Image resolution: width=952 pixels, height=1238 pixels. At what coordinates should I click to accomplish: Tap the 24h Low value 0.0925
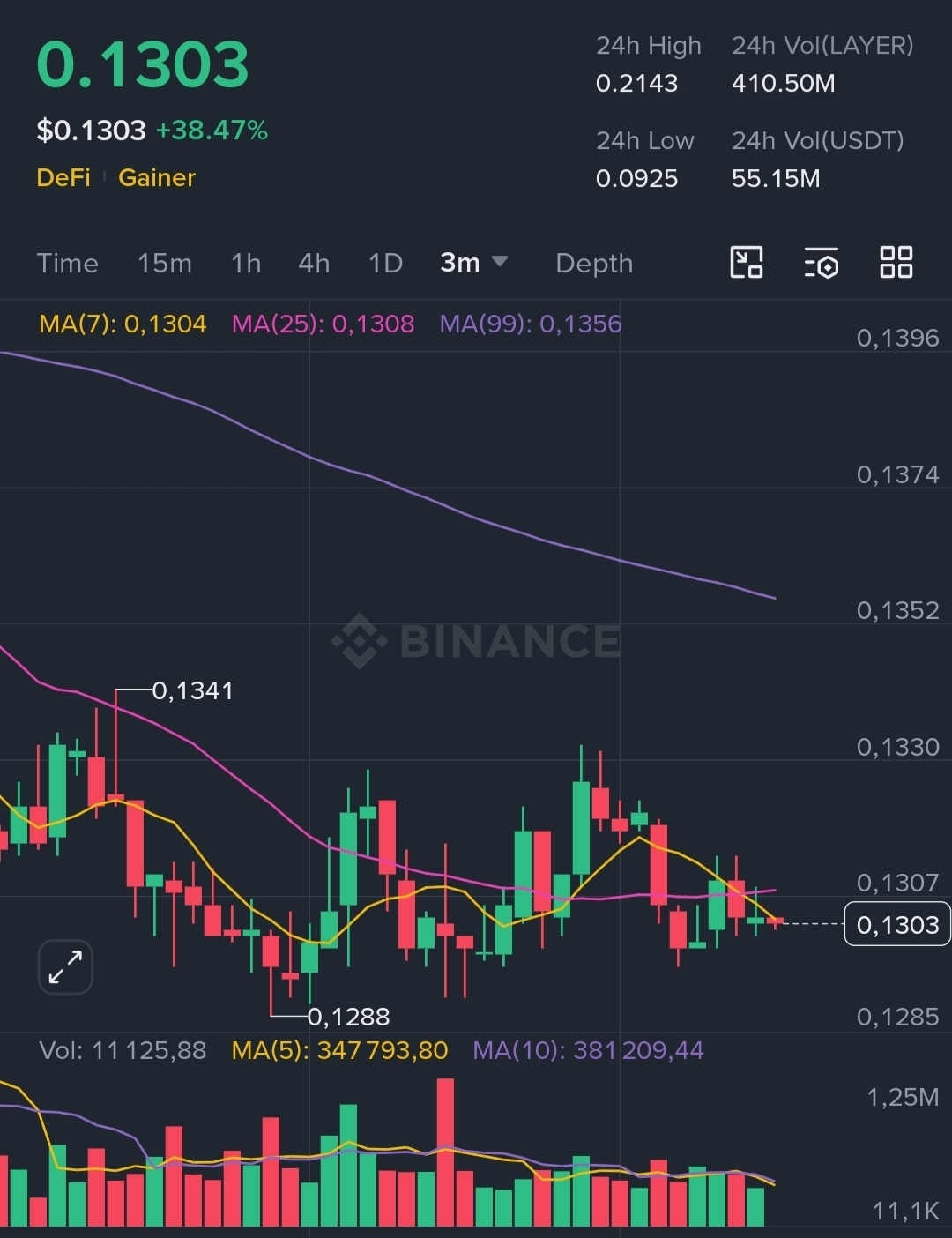pyautogui.click(x=636, y=178)
